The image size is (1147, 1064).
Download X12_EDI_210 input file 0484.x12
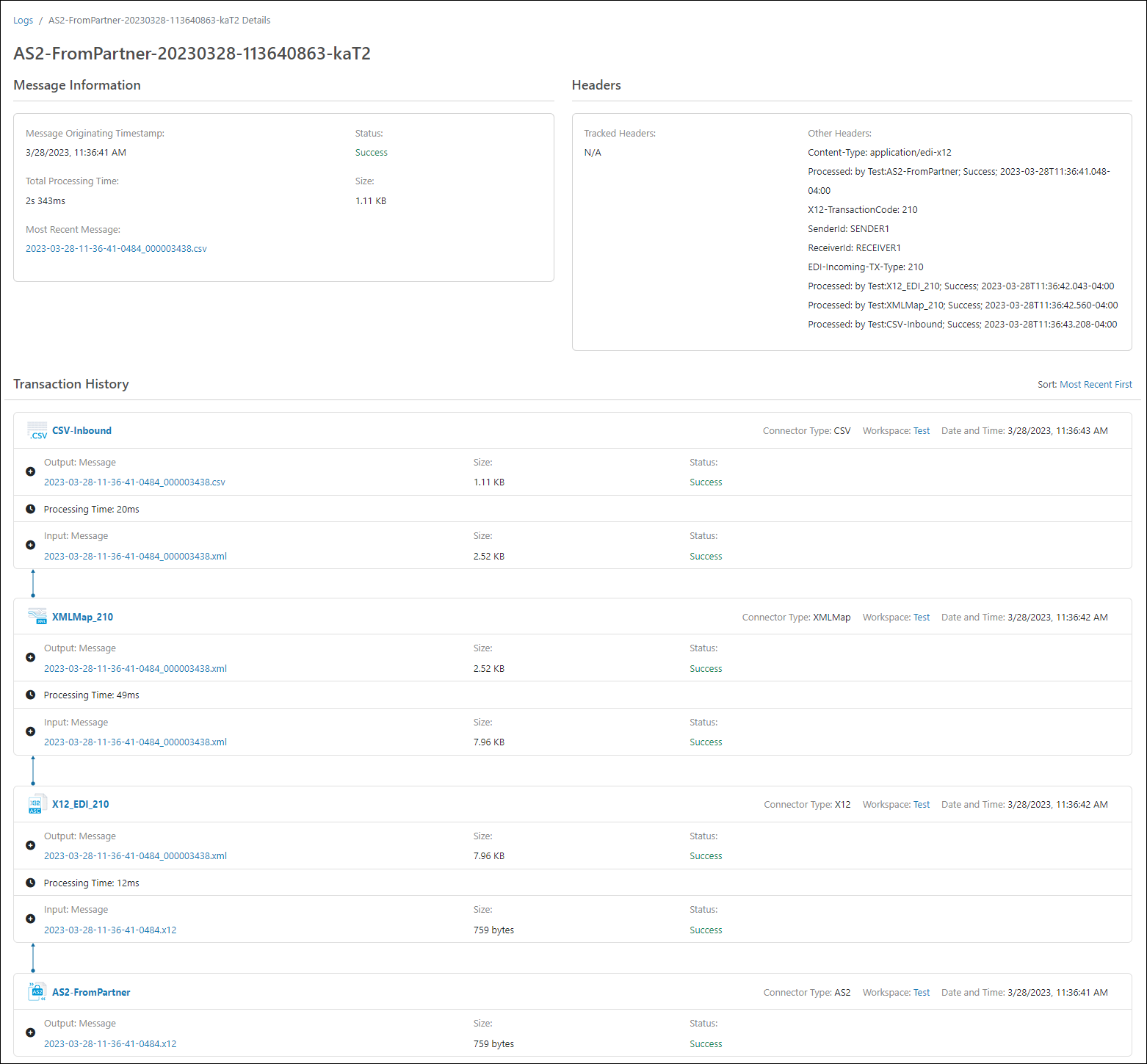[110, 930]
